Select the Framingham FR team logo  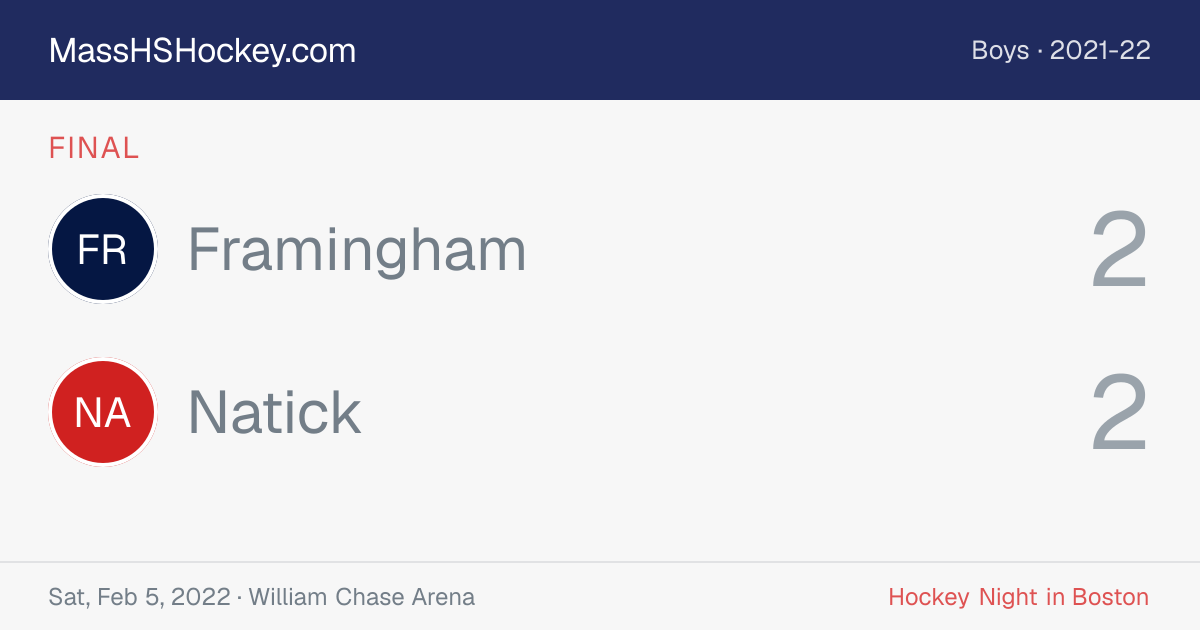(x=103, y=249)
